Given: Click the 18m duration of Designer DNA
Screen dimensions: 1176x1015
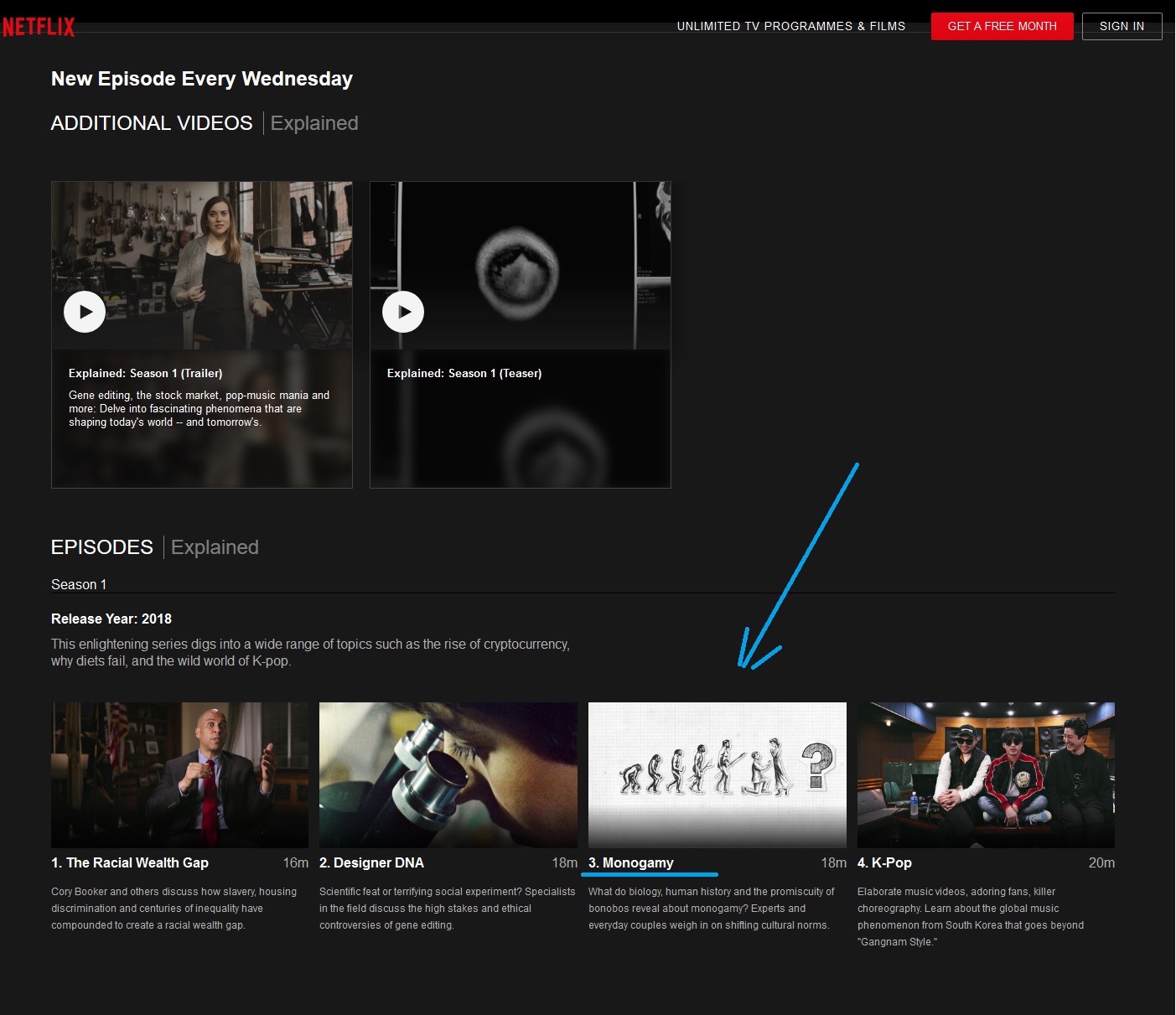Looking at the screenshot, I should tap(565, 862).
